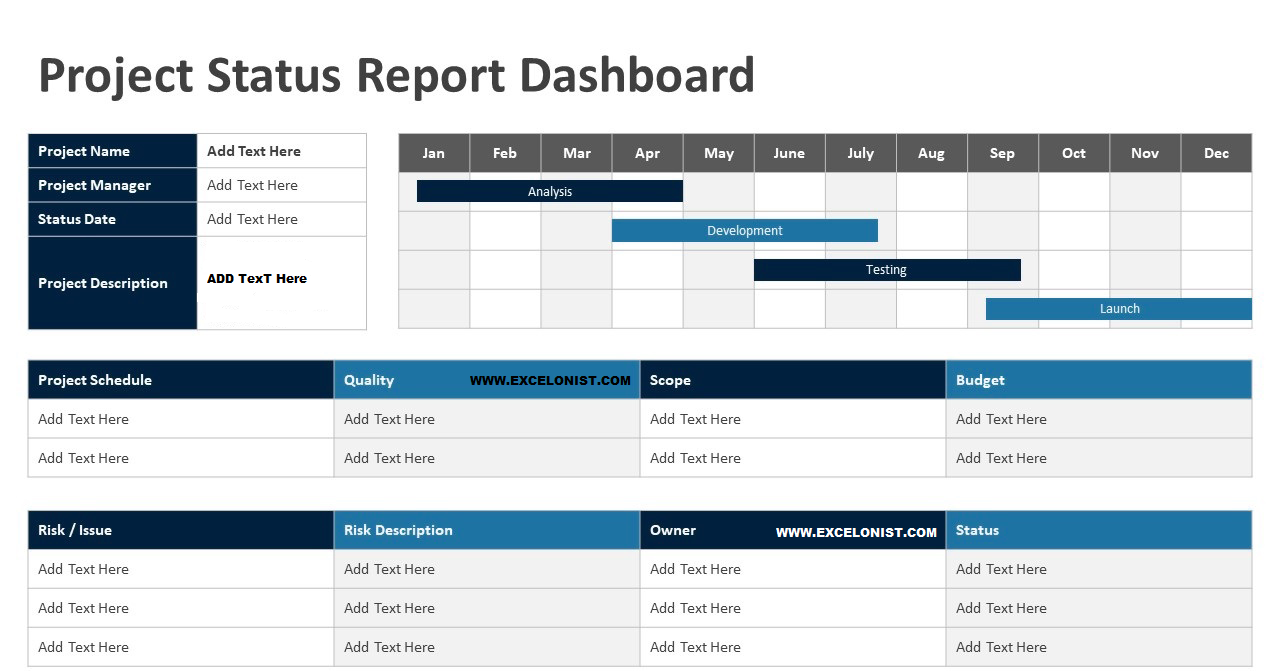Click the Jan column header
The height and width of the screenshot is (671, 1280).
tap(433, 153)
